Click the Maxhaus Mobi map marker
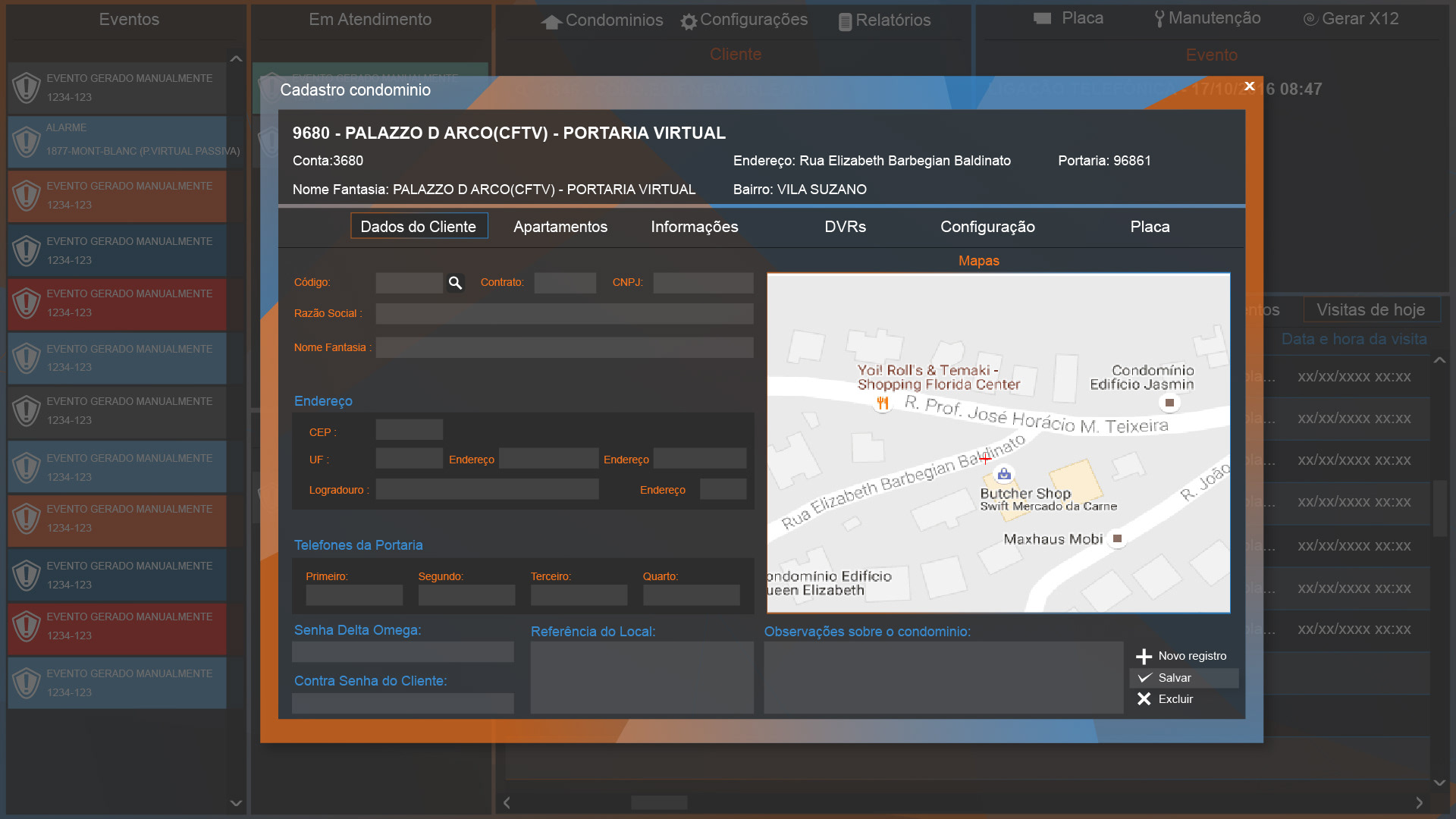 pyautogui.click(x=1117, y=538)
